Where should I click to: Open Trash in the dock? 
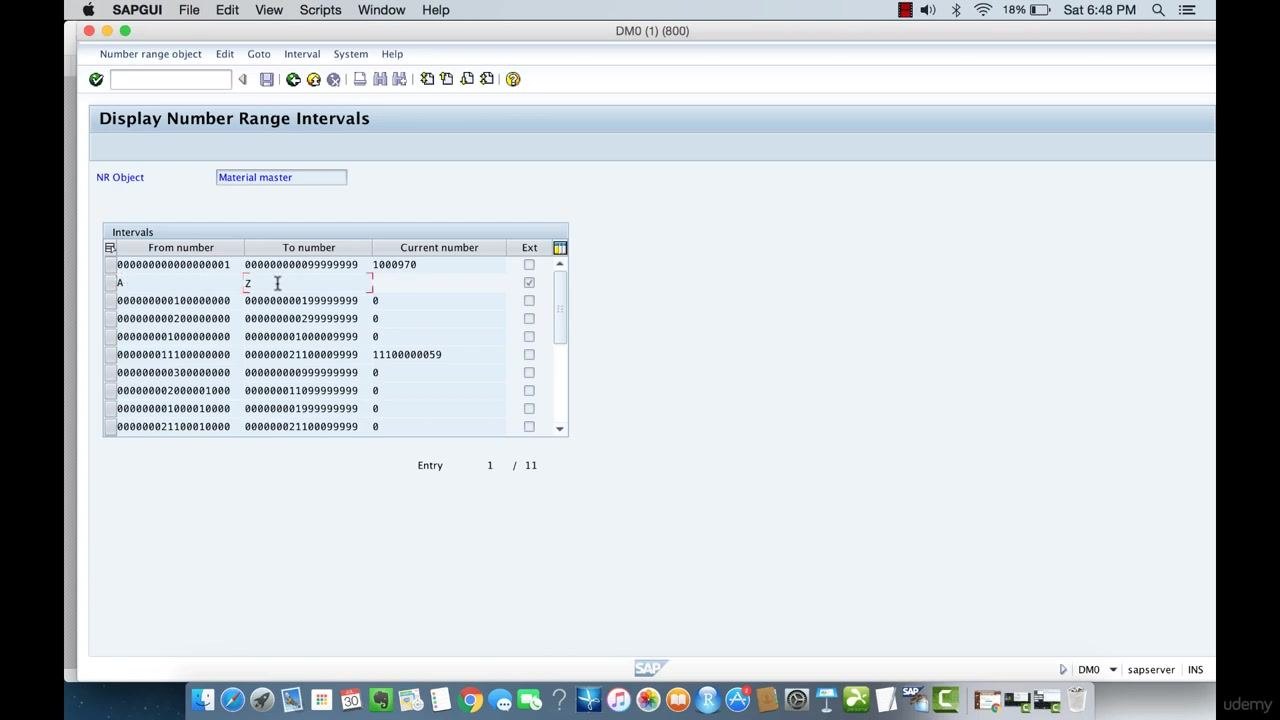pyautogui.click(x=1077, y=699)
